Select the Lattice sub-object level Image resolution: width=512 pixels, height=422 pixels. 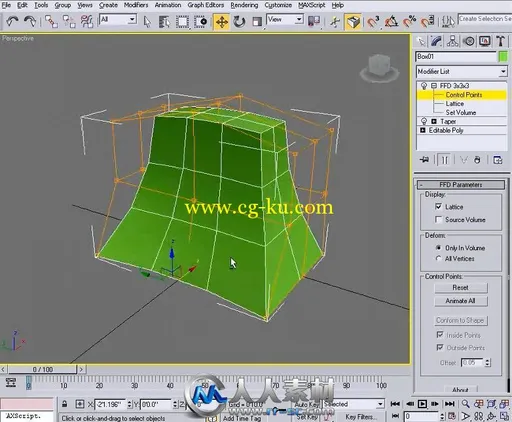(x=455, y=104)
